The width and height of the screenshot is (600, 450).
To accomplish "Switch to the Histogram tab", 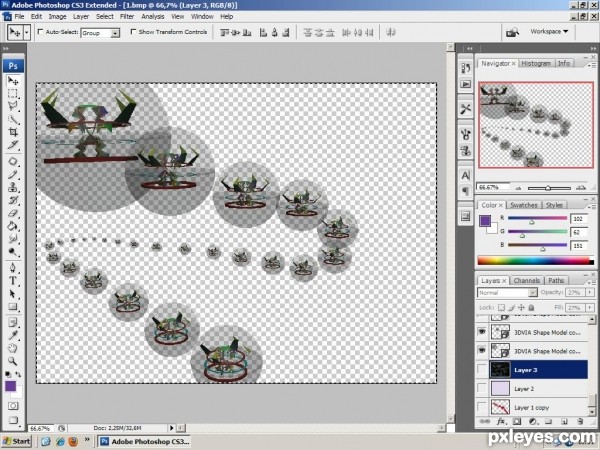I will tap(536, 64).
